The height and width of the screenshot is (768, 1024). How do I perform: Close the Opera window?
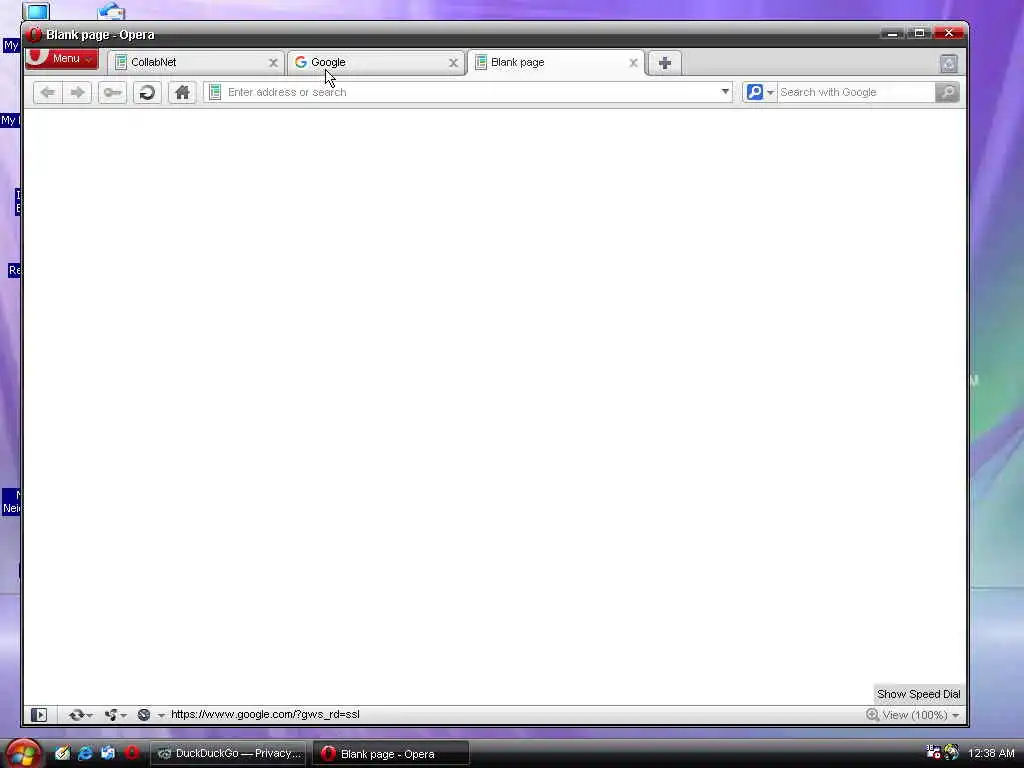[x=948, y=33]
